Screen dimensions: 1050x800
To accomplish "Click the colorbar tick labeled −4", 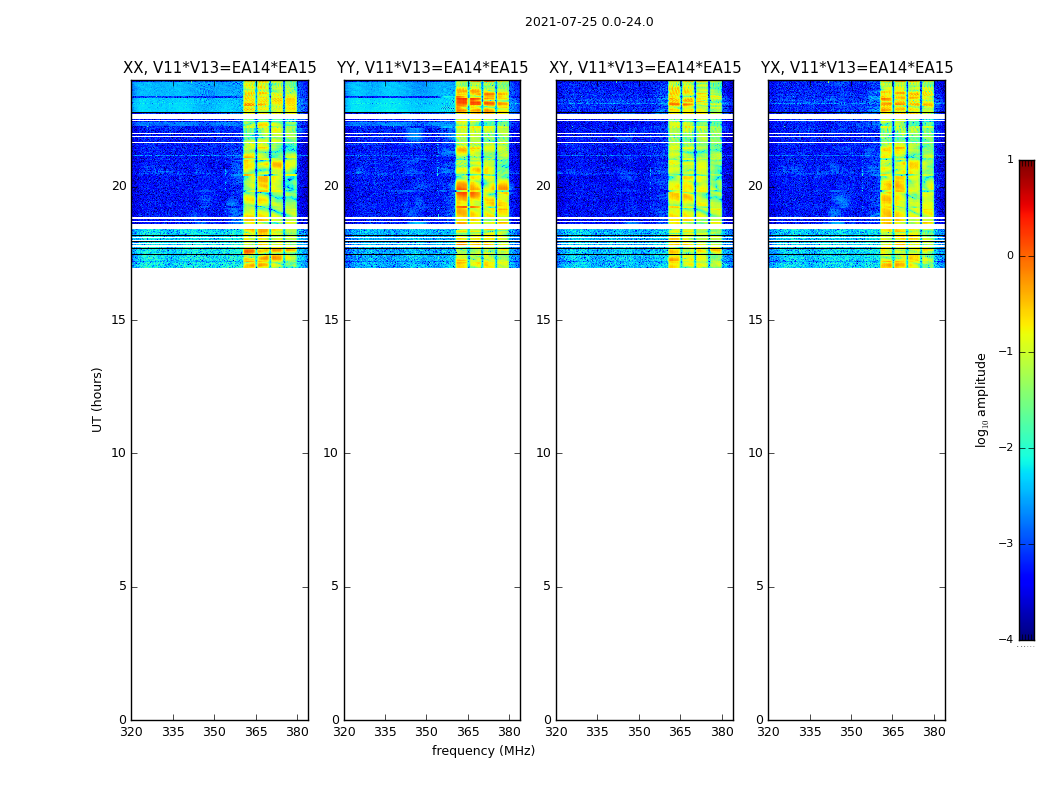I will click(x=1006, y=639).
